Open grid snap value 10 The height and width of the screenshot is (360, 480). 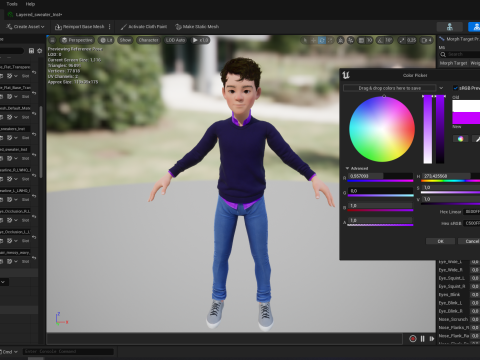(x=369, y=40)
